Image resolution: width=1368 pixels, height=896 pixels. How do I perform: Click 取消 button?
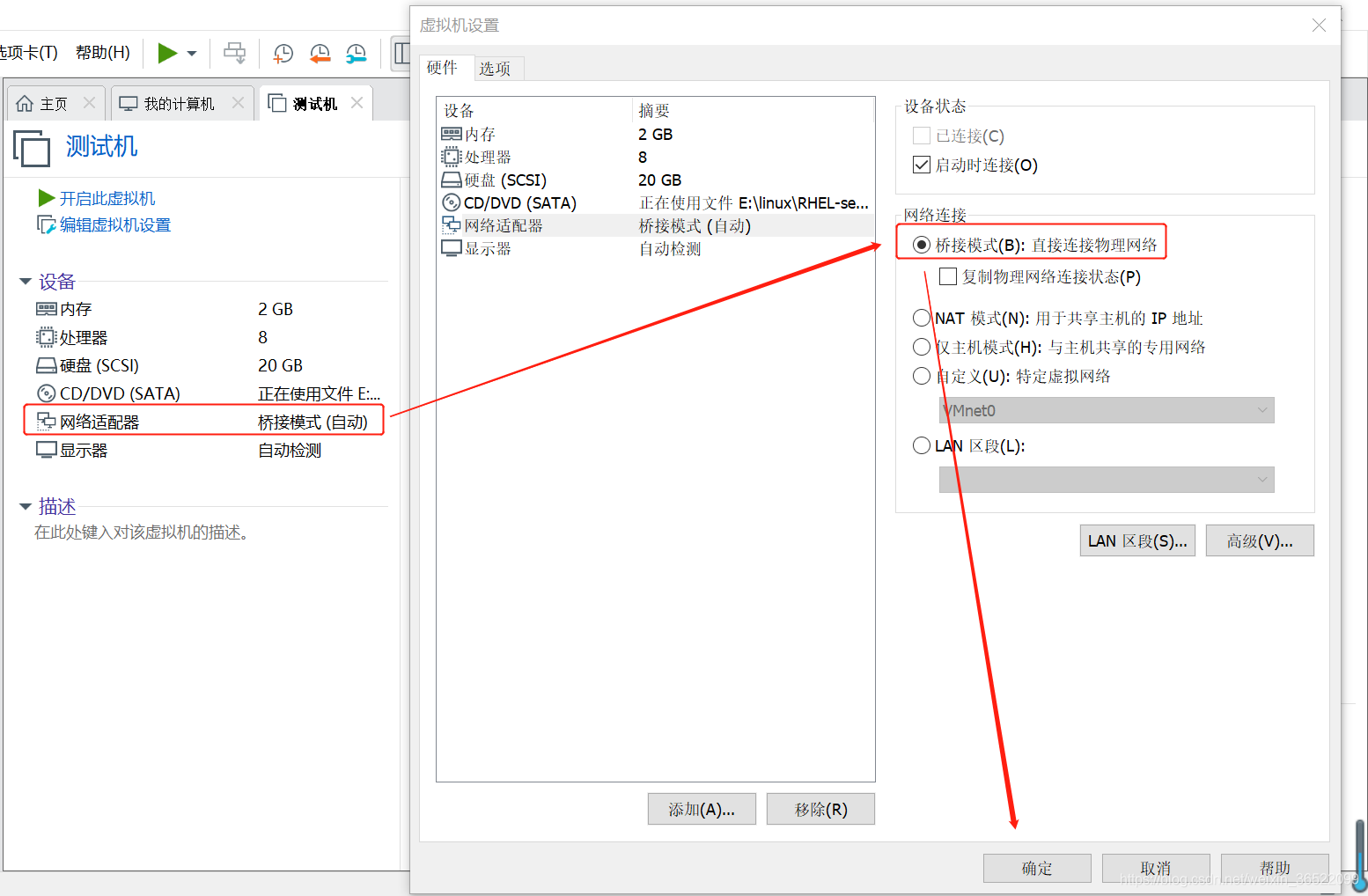point(1156,868)
